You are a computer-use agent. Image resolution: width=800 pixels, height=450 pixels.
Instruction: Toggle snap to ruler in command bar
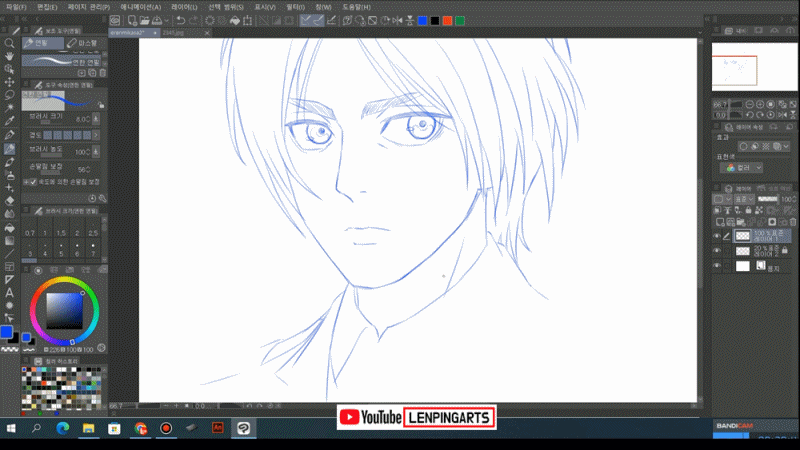306,20
